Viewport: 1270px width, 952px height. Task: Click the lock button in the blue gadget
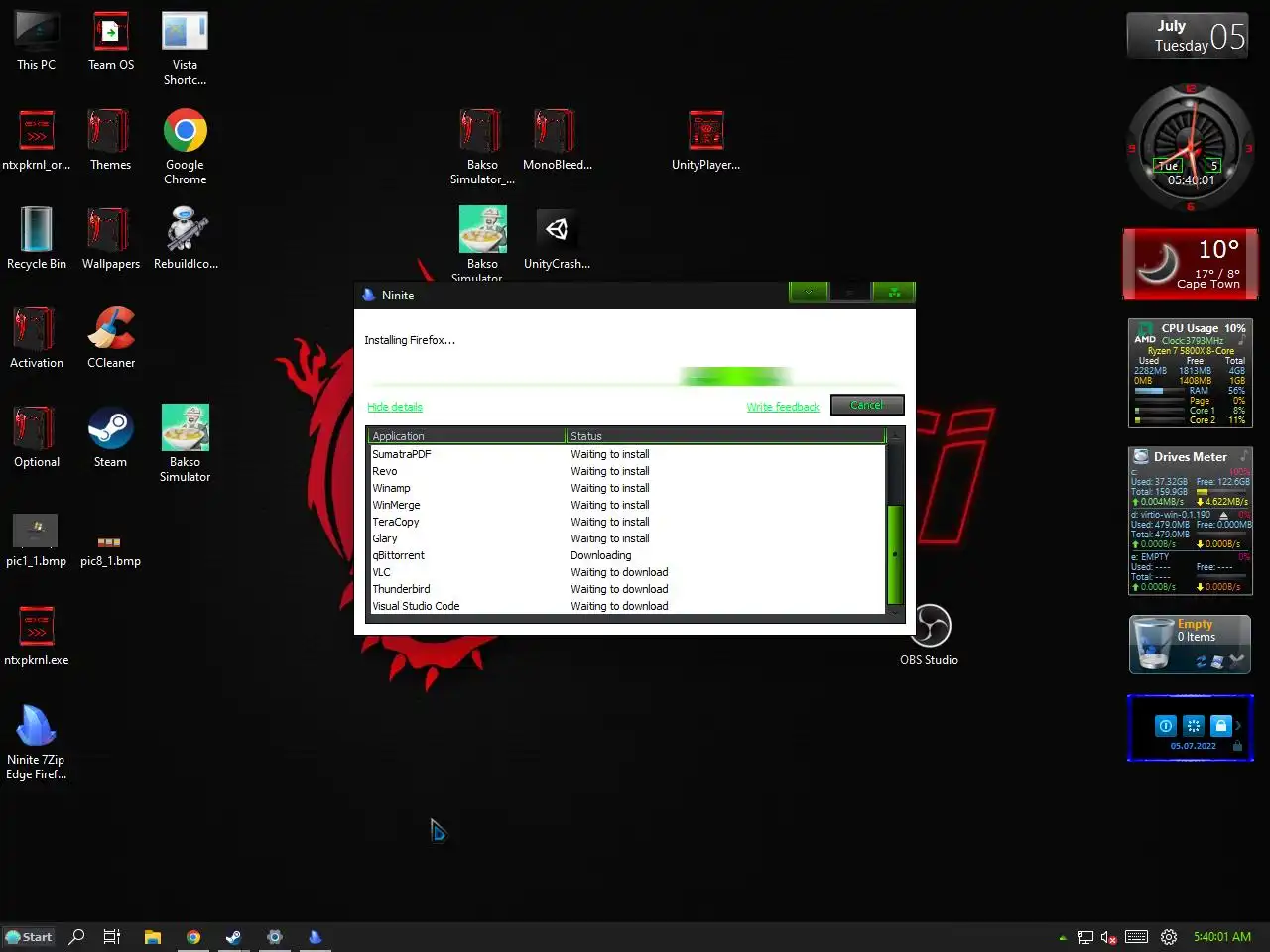pyautogui.click(x=1221, y=726)
